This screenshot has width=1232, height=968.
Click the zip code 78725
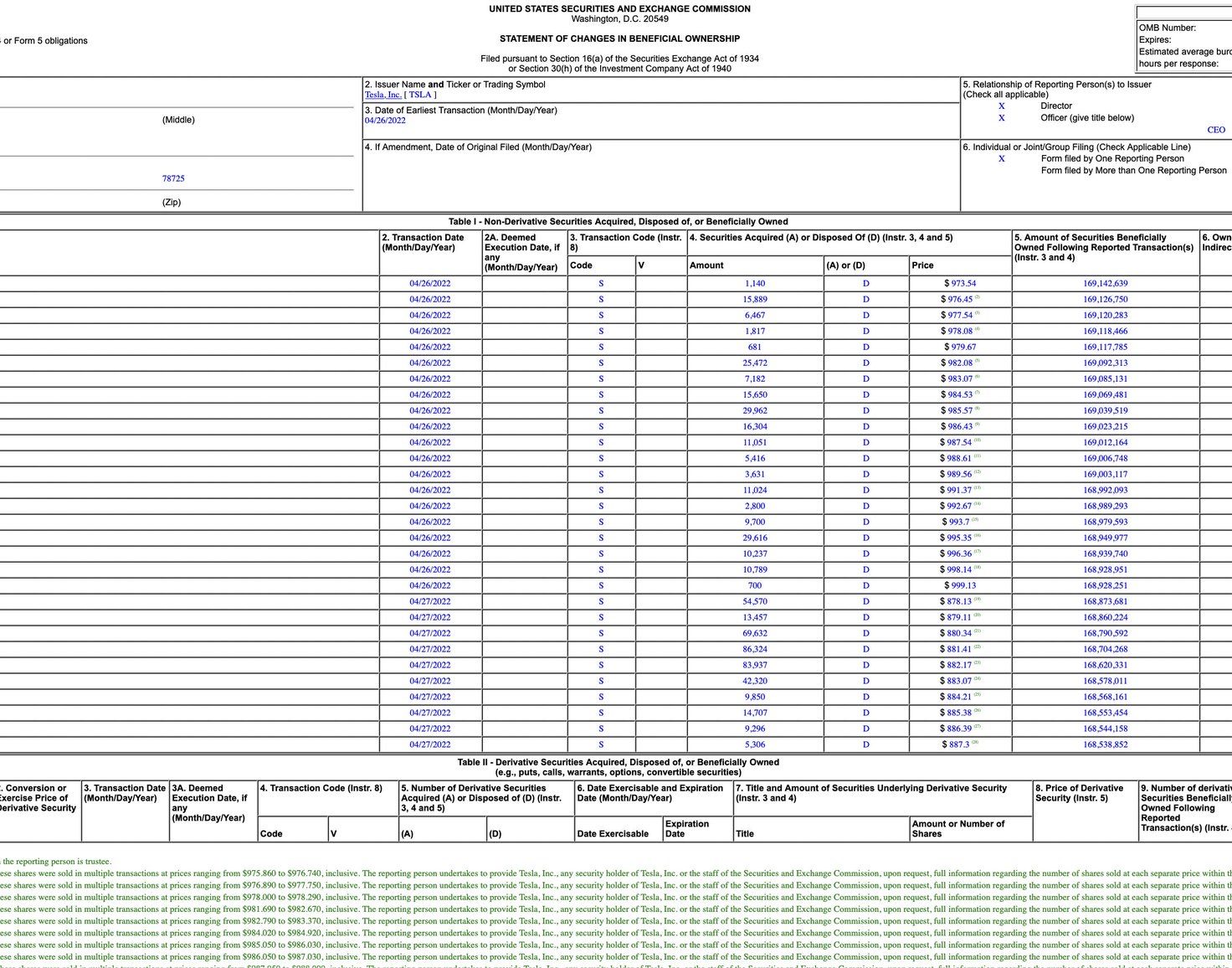(x=173, y=178)
